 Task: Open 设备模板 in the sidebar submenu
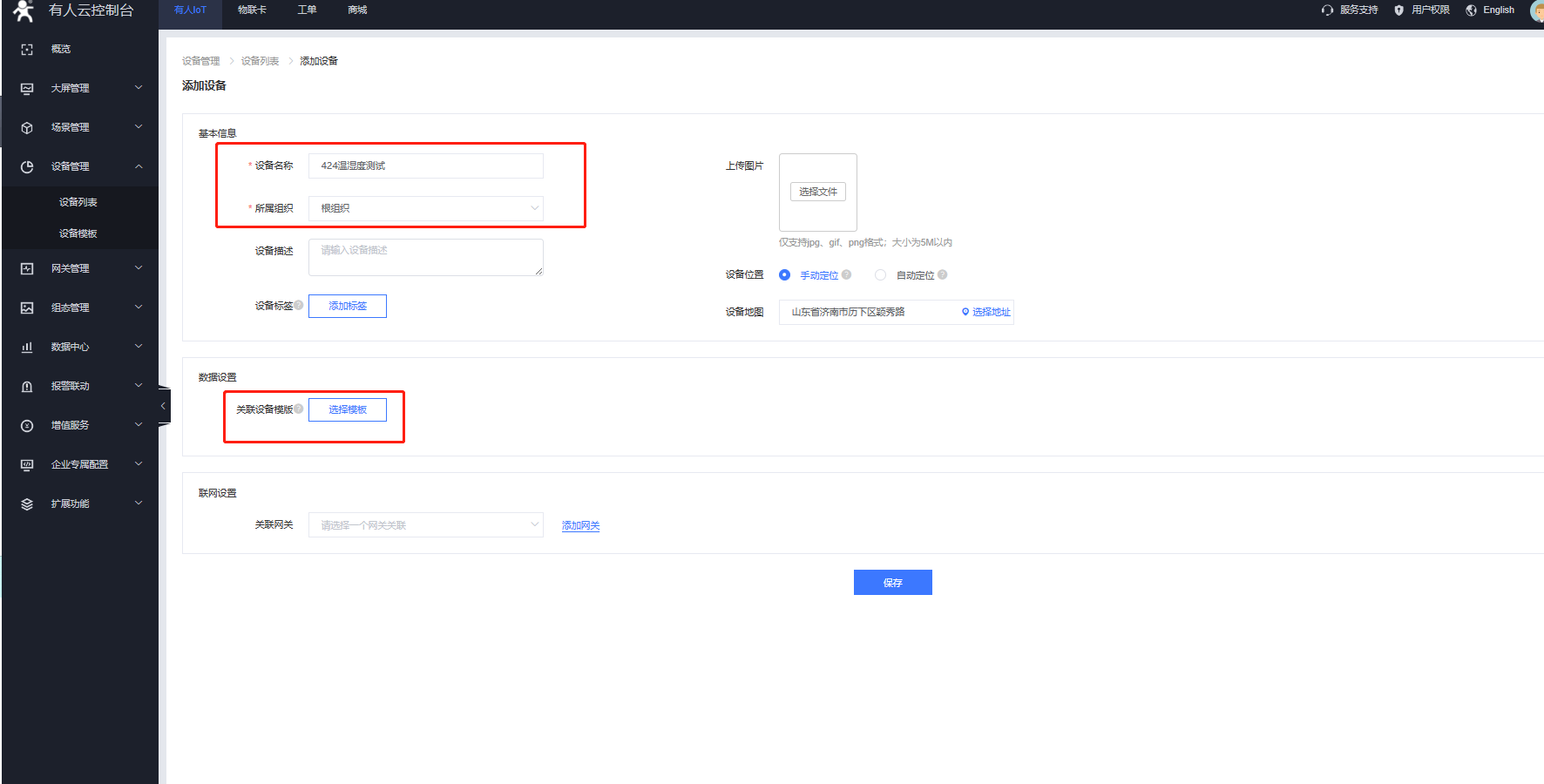click(78, 233)
